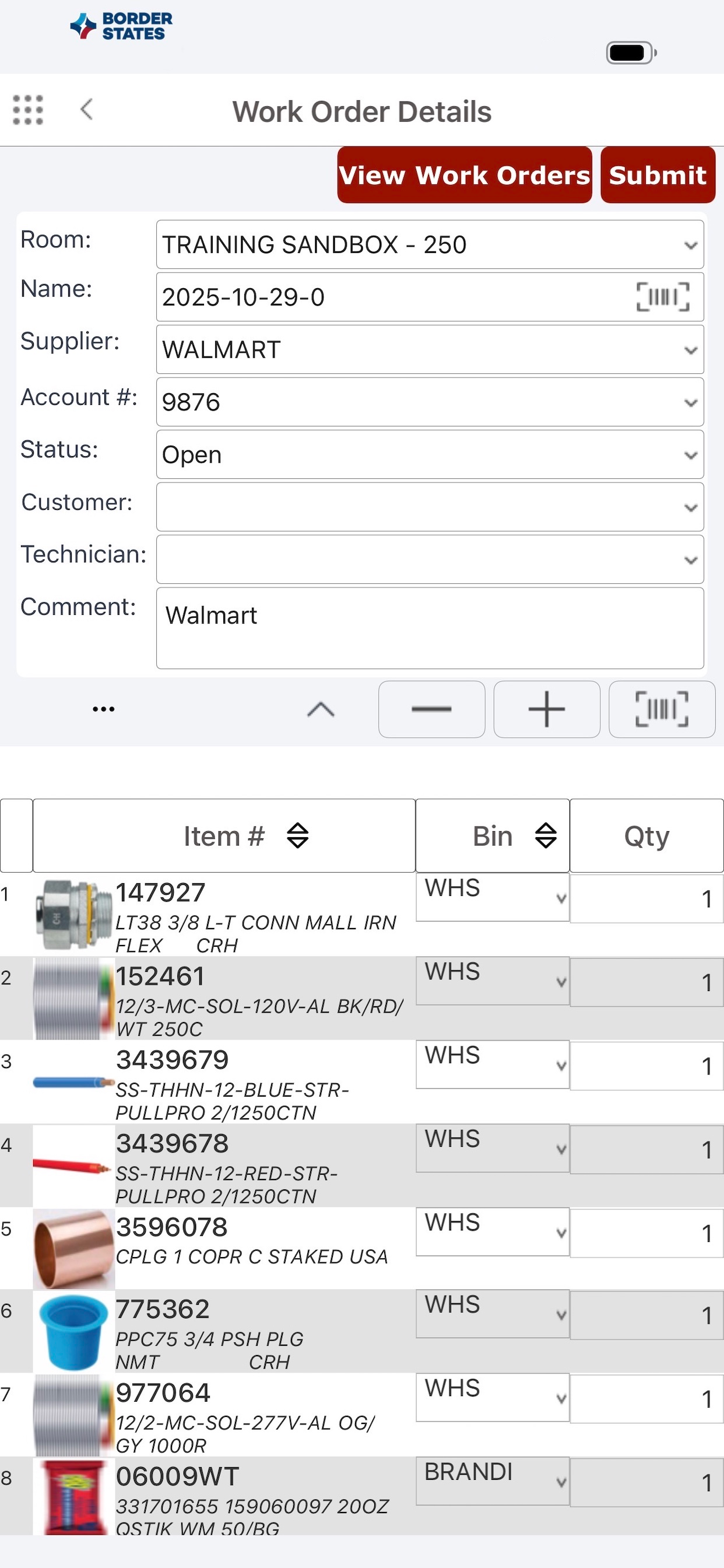Click the Qty column header
This screenshot has width=724, height=1568.
(646, 836)
